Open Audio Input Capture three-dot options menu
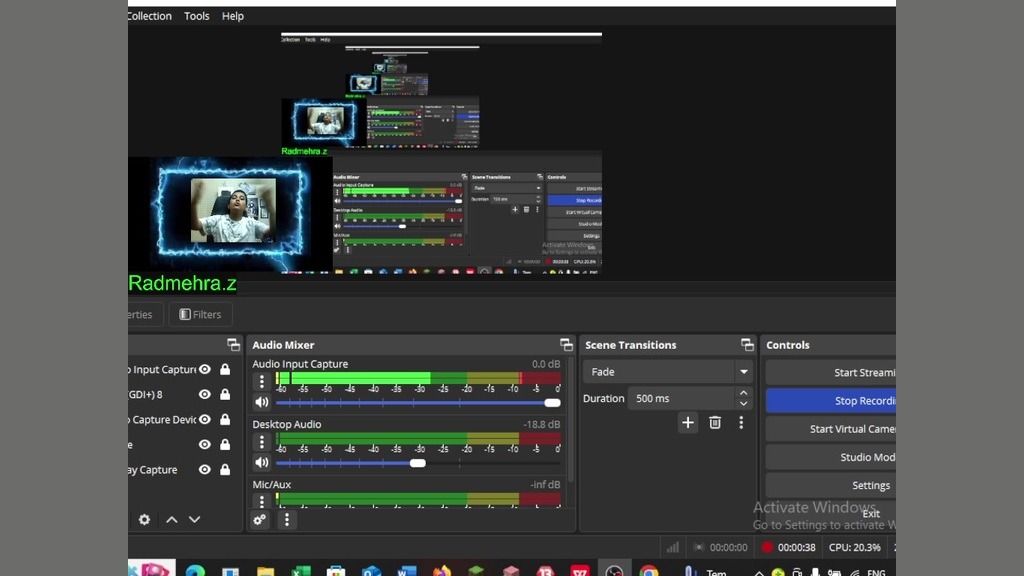The height and width of the screenshot is (576, 1024). click(x=262, y=381)
